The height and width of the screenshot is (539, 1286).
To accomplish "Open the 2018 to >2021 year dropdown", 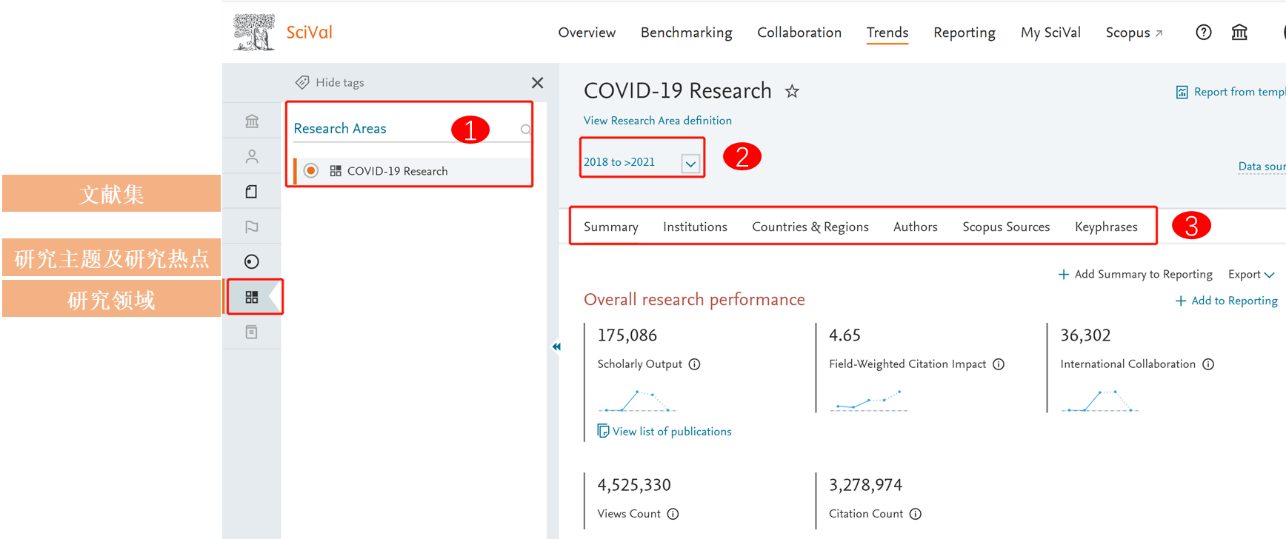I will (690, 163).
